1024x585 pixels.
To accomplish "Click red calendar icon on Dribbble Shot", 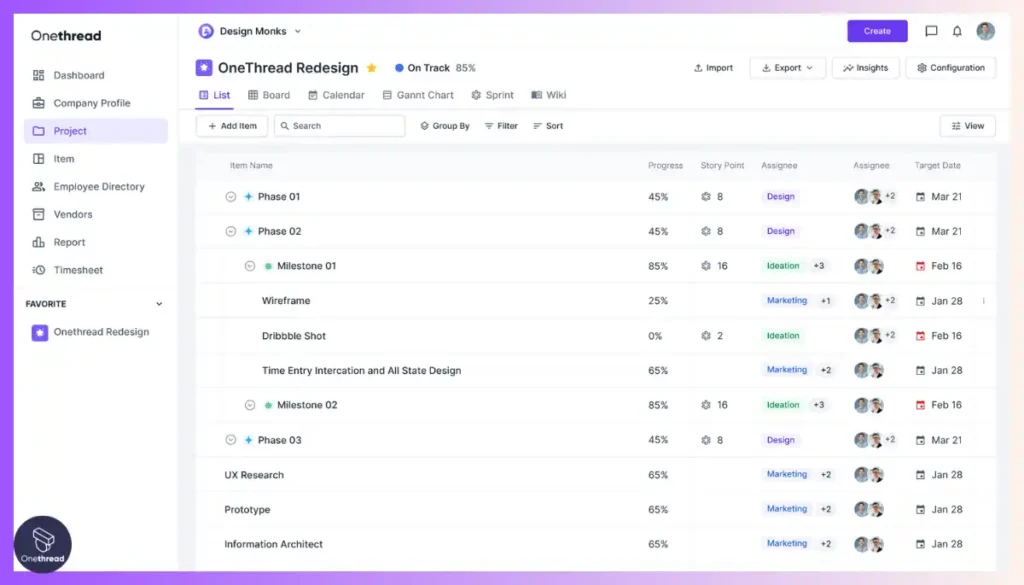I will (920, 336).
